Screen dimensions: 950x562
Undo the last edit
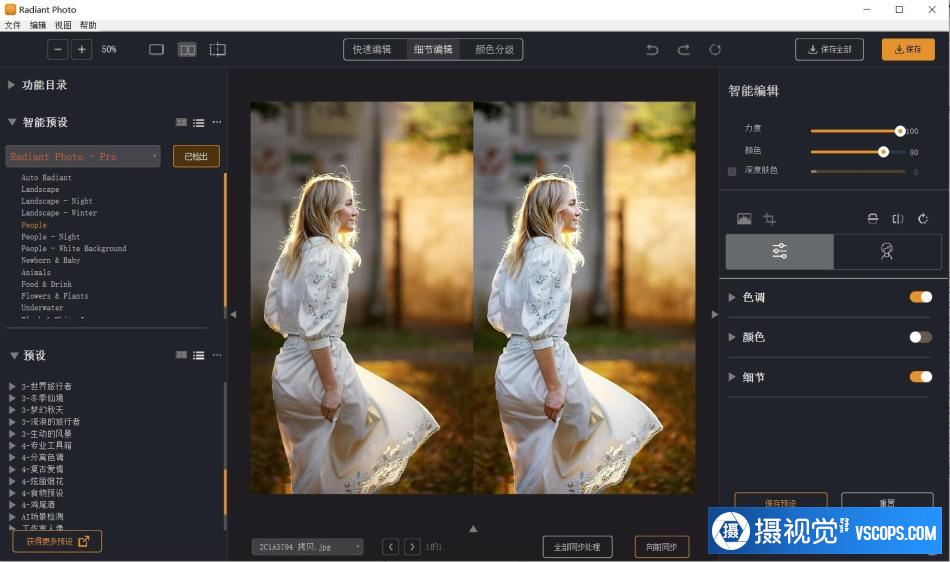click(653, 50)
